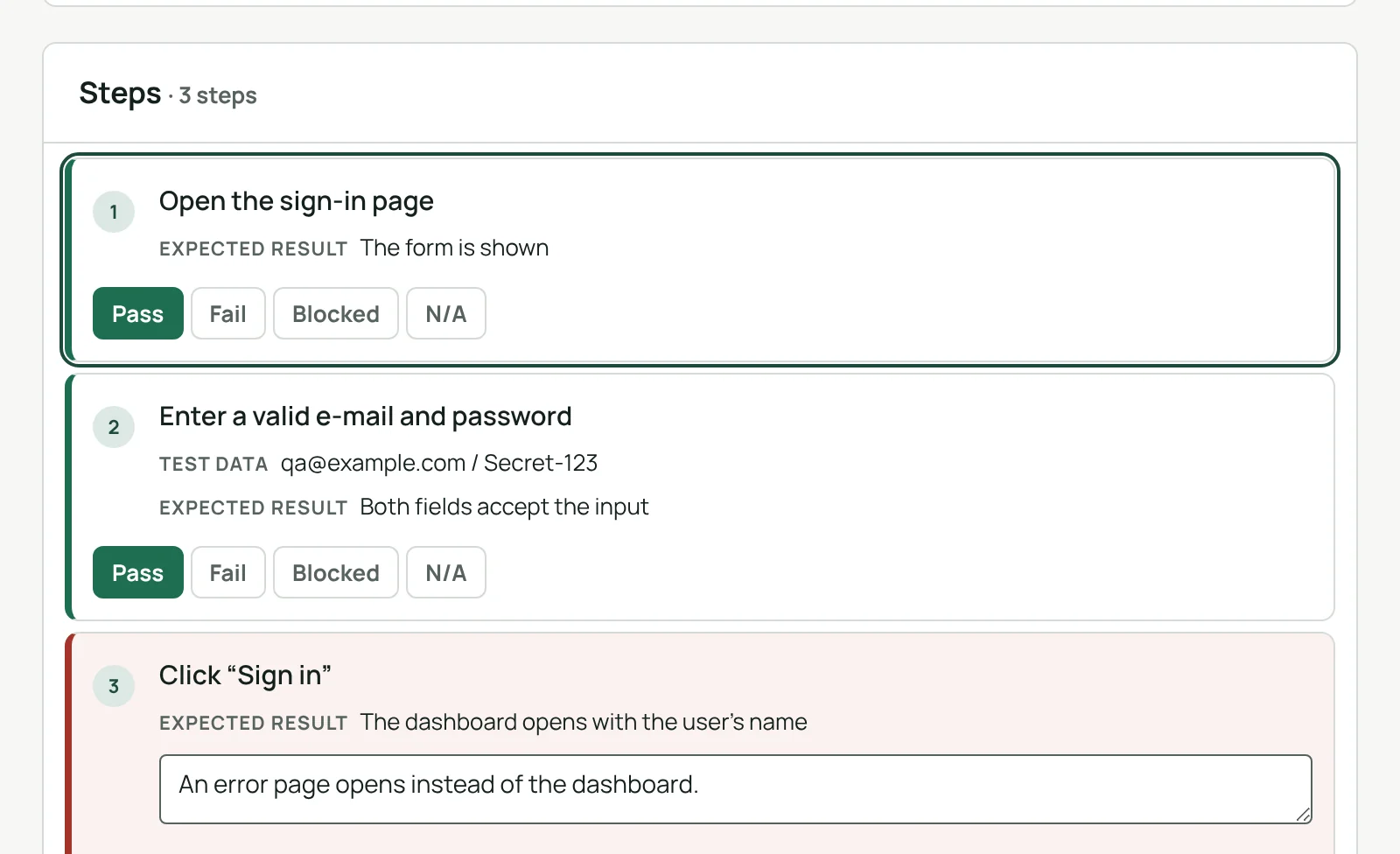Click the resize handle of the step 3 text box
Screen dimensions: 1400x854
click(x=1303, y=815)
